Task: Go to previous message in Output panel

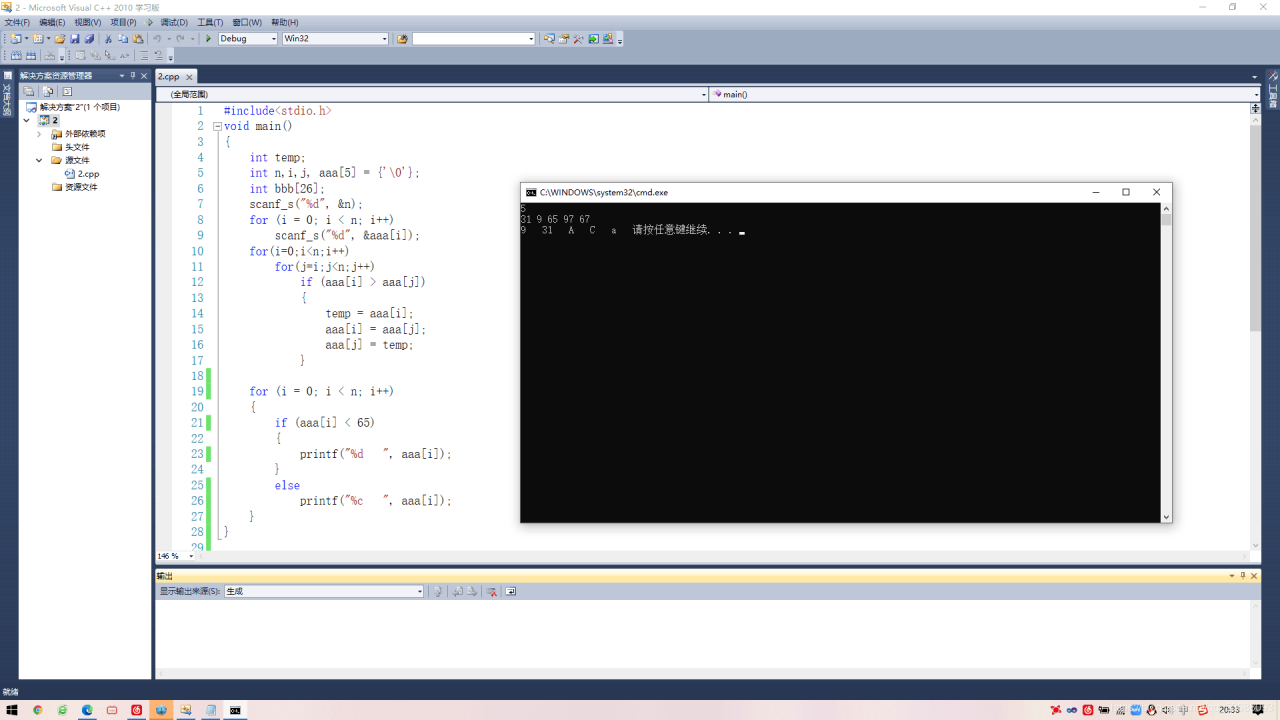Action: 457,591
